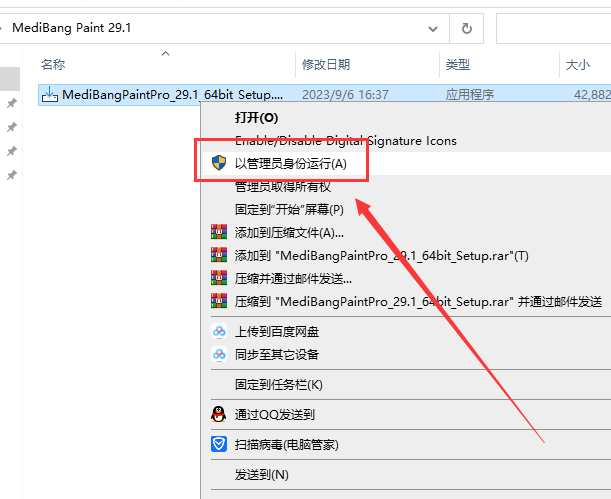Sort files by 修改日期 column header
The width and height of the screenshot is (611, 499).
click(x=326, y=64)
